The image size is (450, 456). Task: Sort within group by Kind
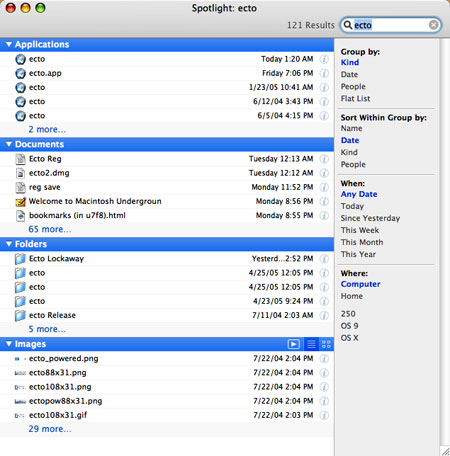(x=349, y=152)
